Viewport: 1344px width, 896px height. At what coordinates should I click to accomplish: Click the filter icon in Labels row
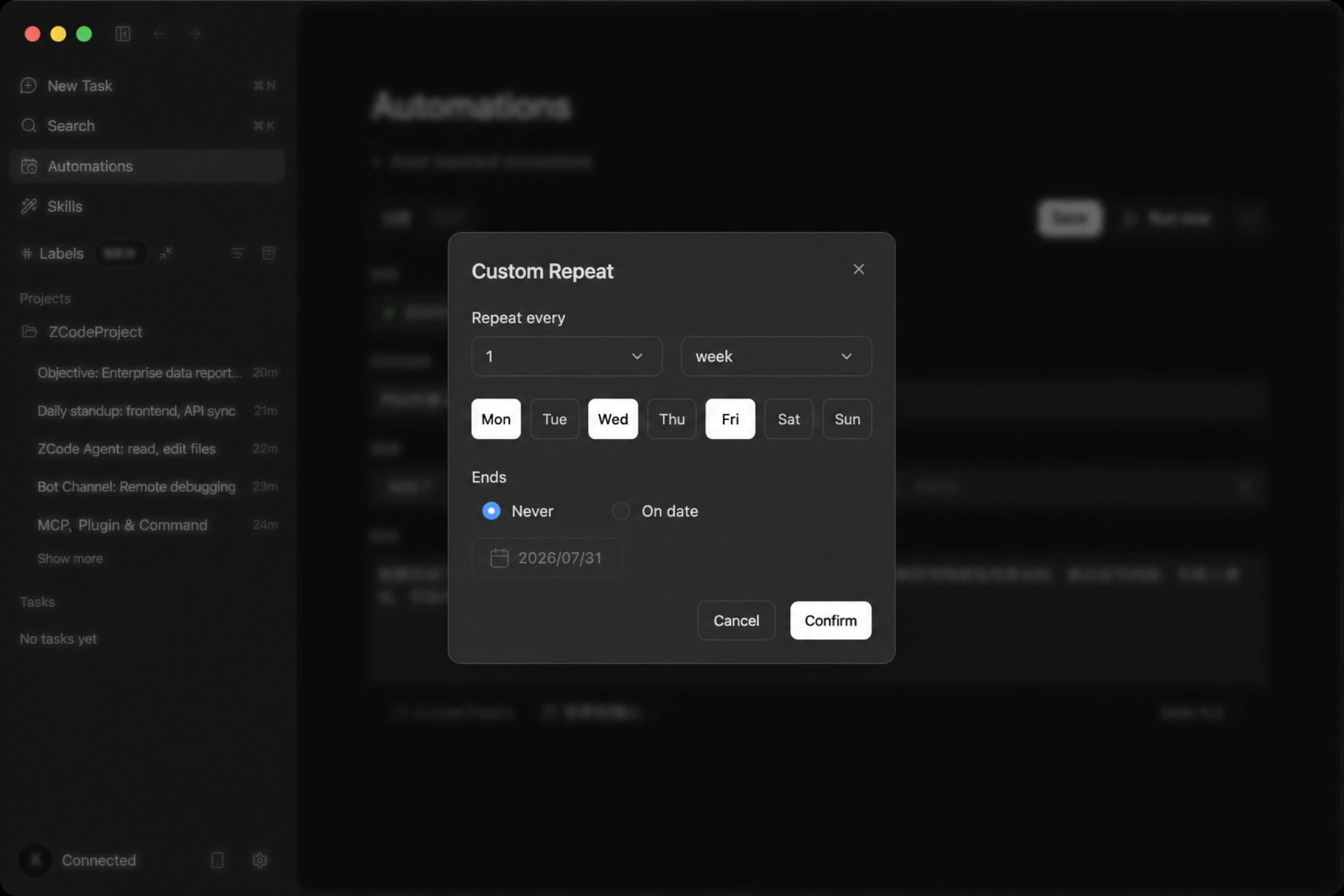237,253
